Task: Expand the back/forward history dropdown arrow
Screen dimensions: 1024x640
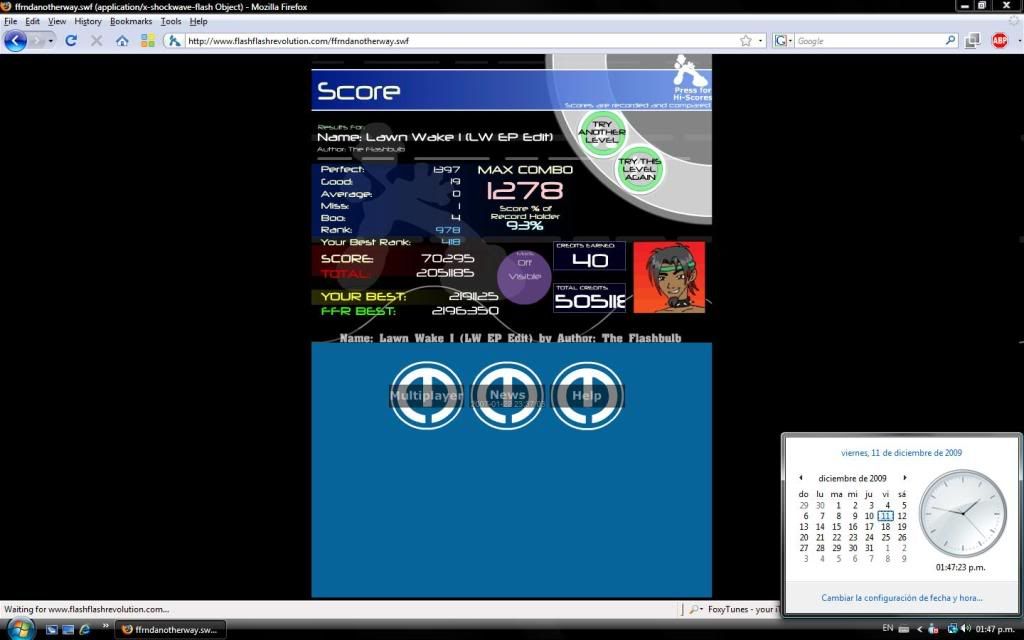Action: [x=52, y=41]
